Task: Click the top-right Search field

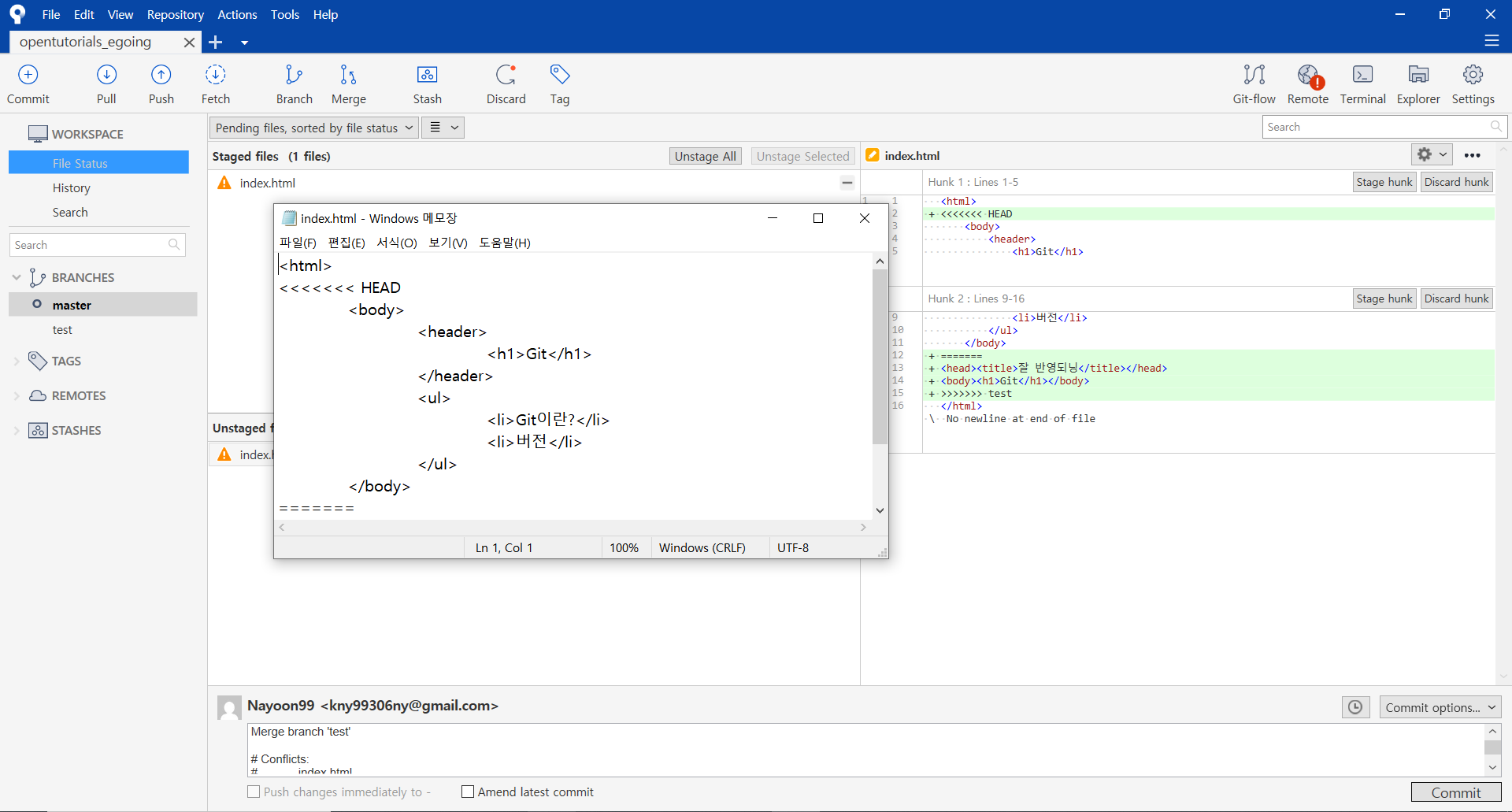Action: click(1384, 127)
